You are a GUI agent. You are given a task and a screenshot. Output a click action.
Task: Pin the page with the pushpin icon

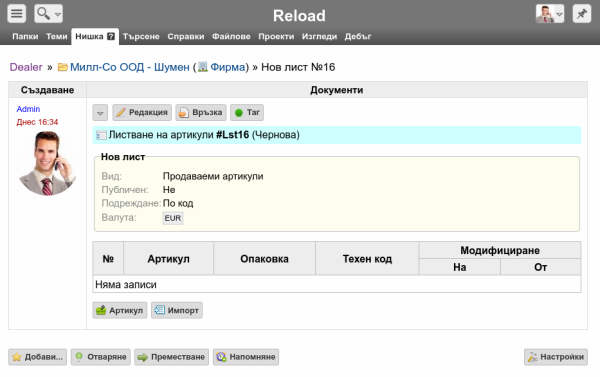[582, 14]
